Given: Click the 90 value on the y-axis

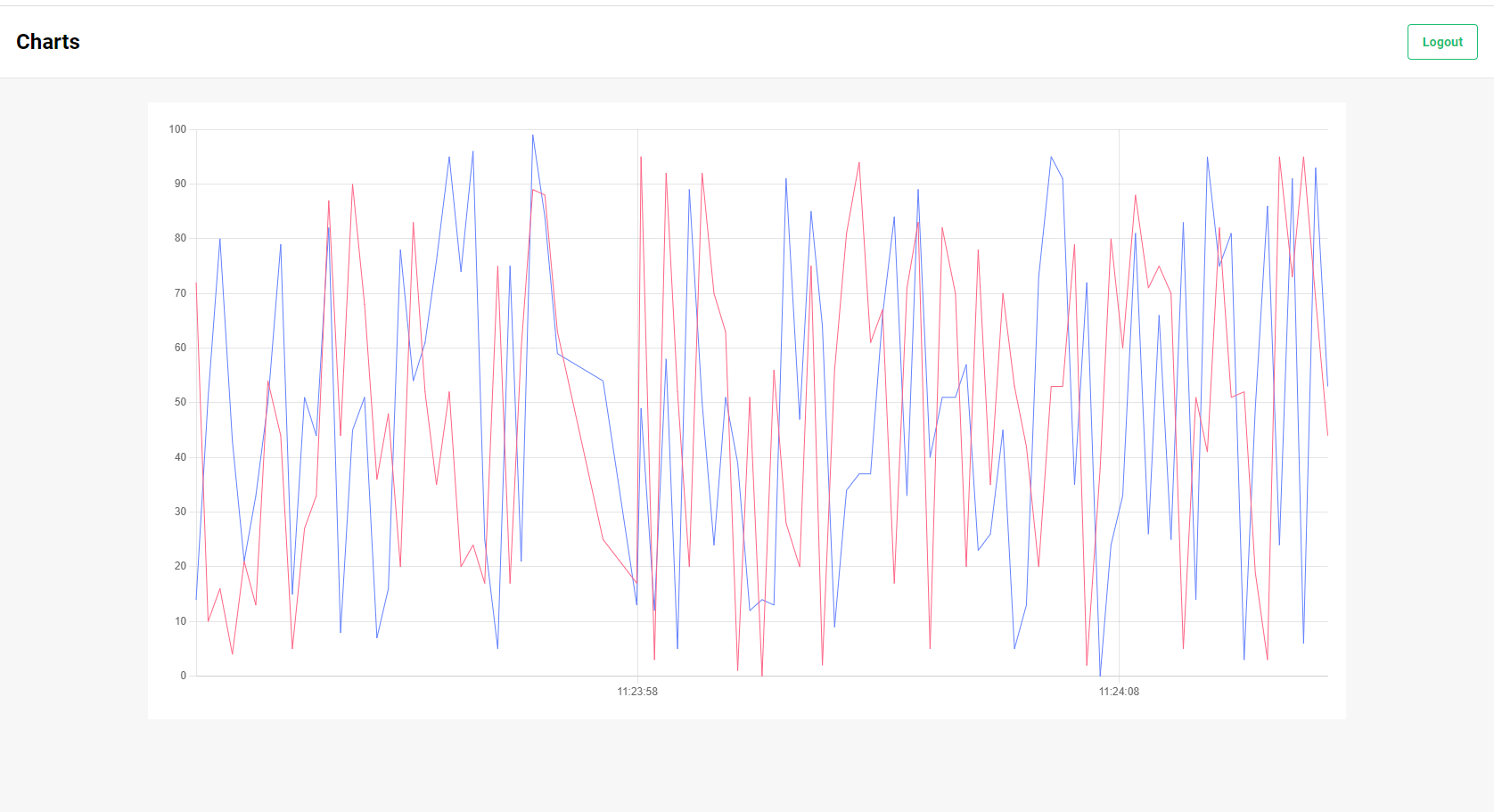Looking at the screenshot, I should (180, 183).
